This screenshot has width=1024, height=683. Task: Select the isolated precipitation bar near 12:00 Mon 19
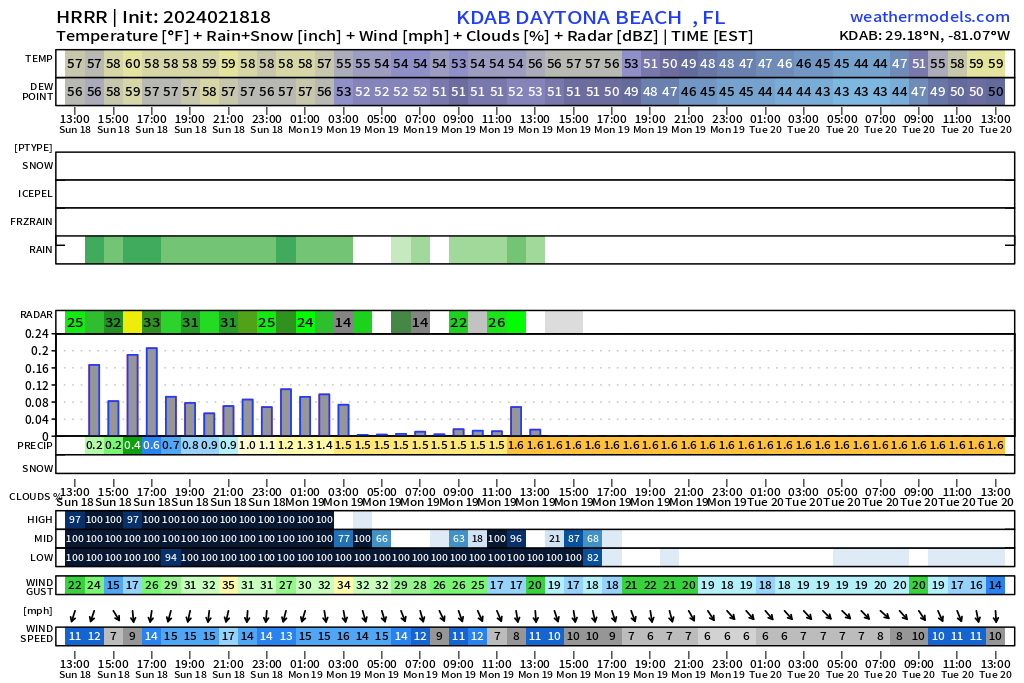516,421
